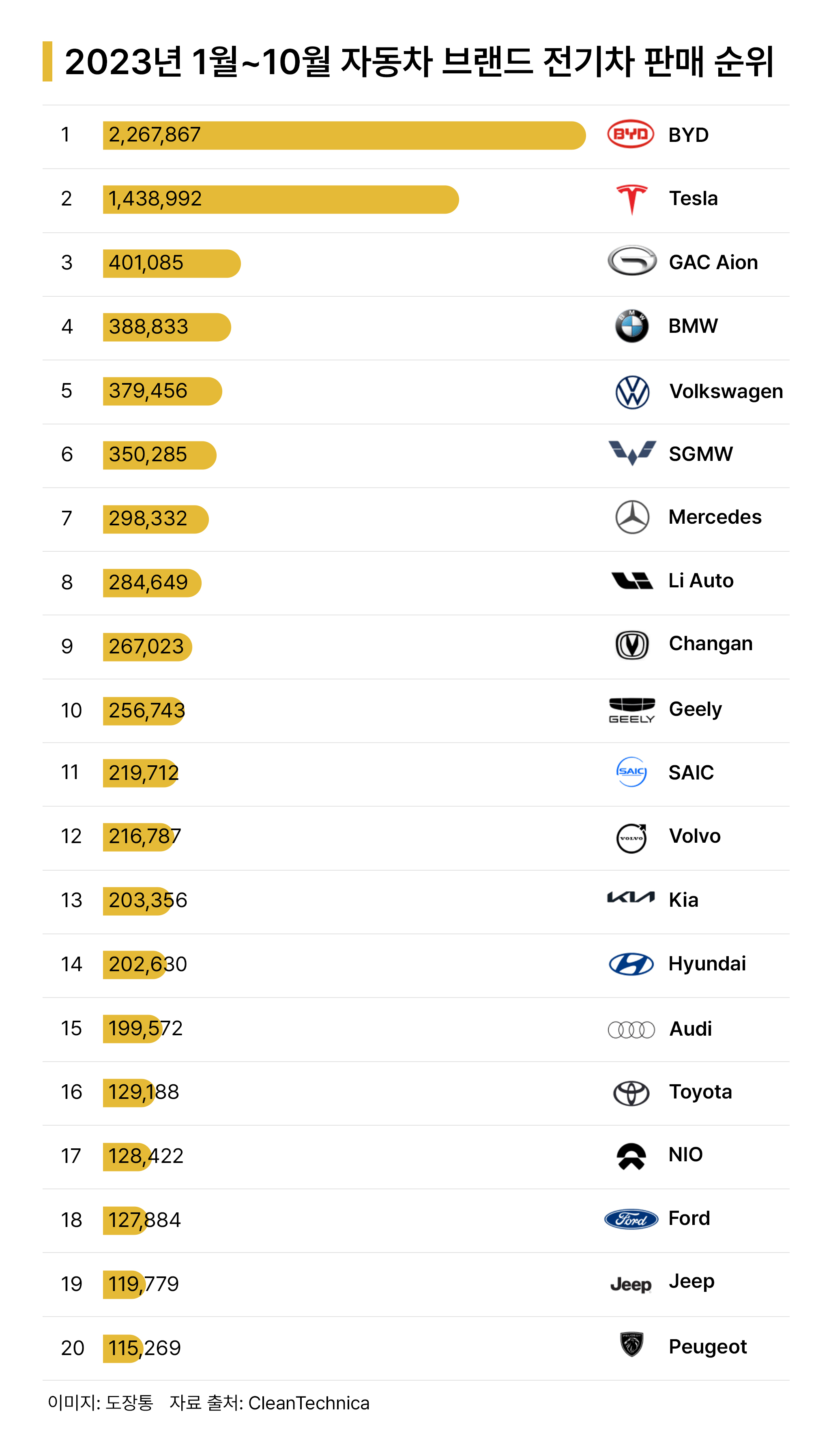Click the red BYD oval logo
The width and height of the screenshot is (831, 1456).
631,135
